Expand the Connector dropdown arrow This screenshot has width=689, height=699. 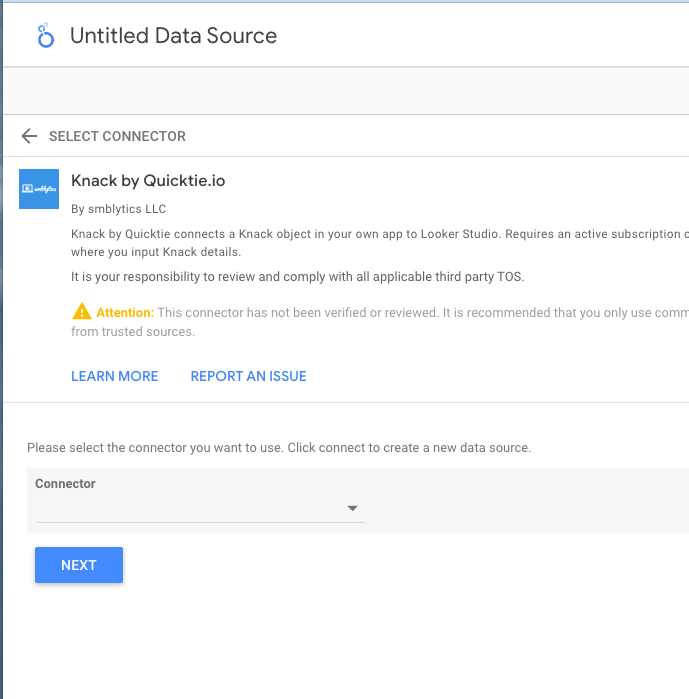(353, 508)
